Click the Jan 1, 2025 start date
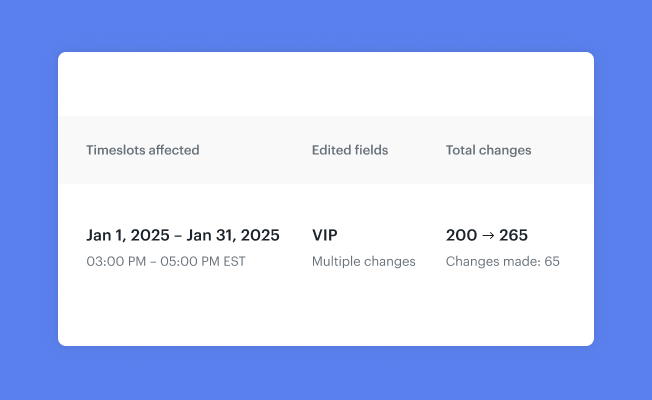Image resolution: width=652 pixels, height=400 pixels. (x=128, y=235)
